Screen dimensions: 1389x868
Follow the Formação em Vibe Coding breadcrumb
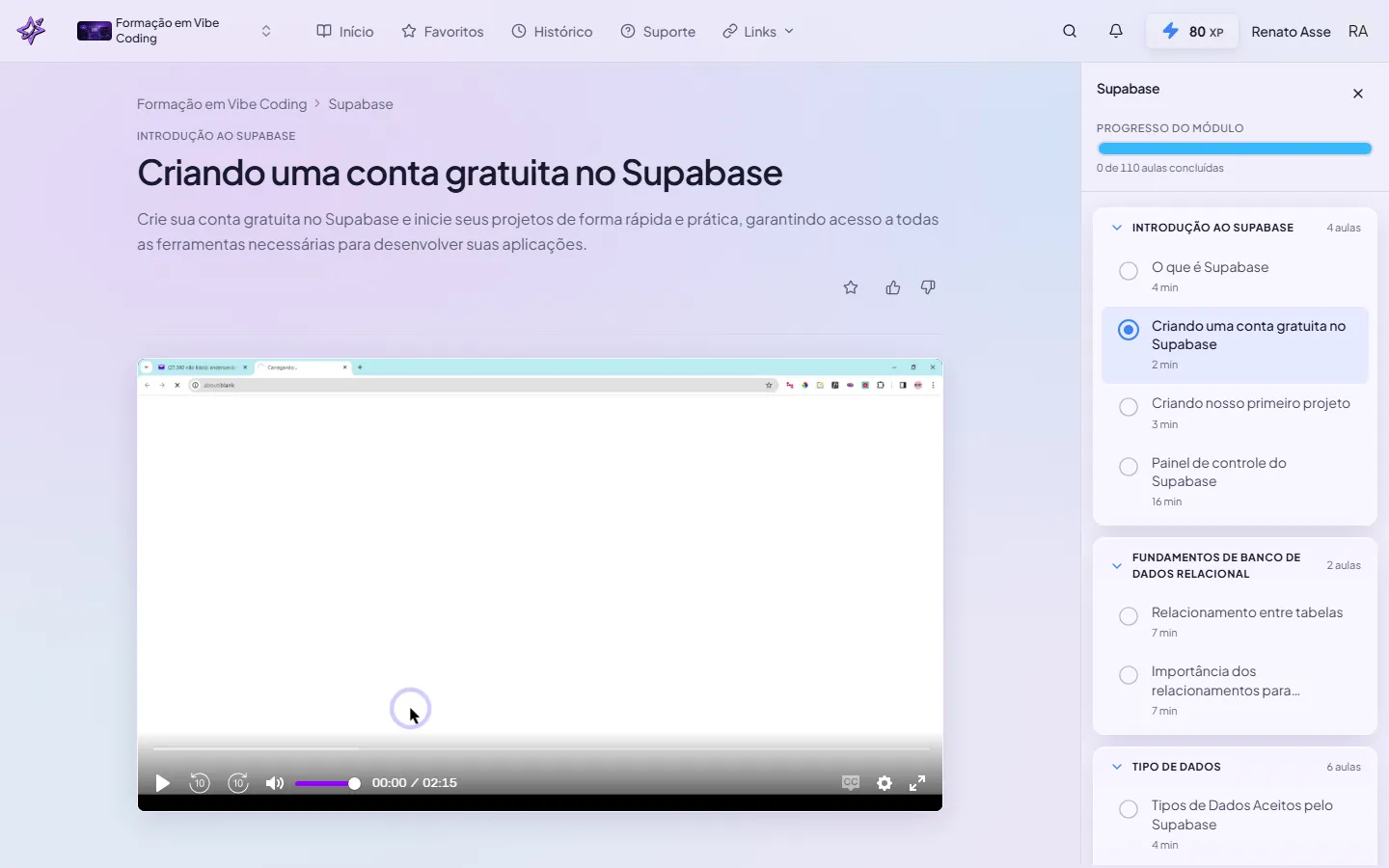tap(222, 104)
